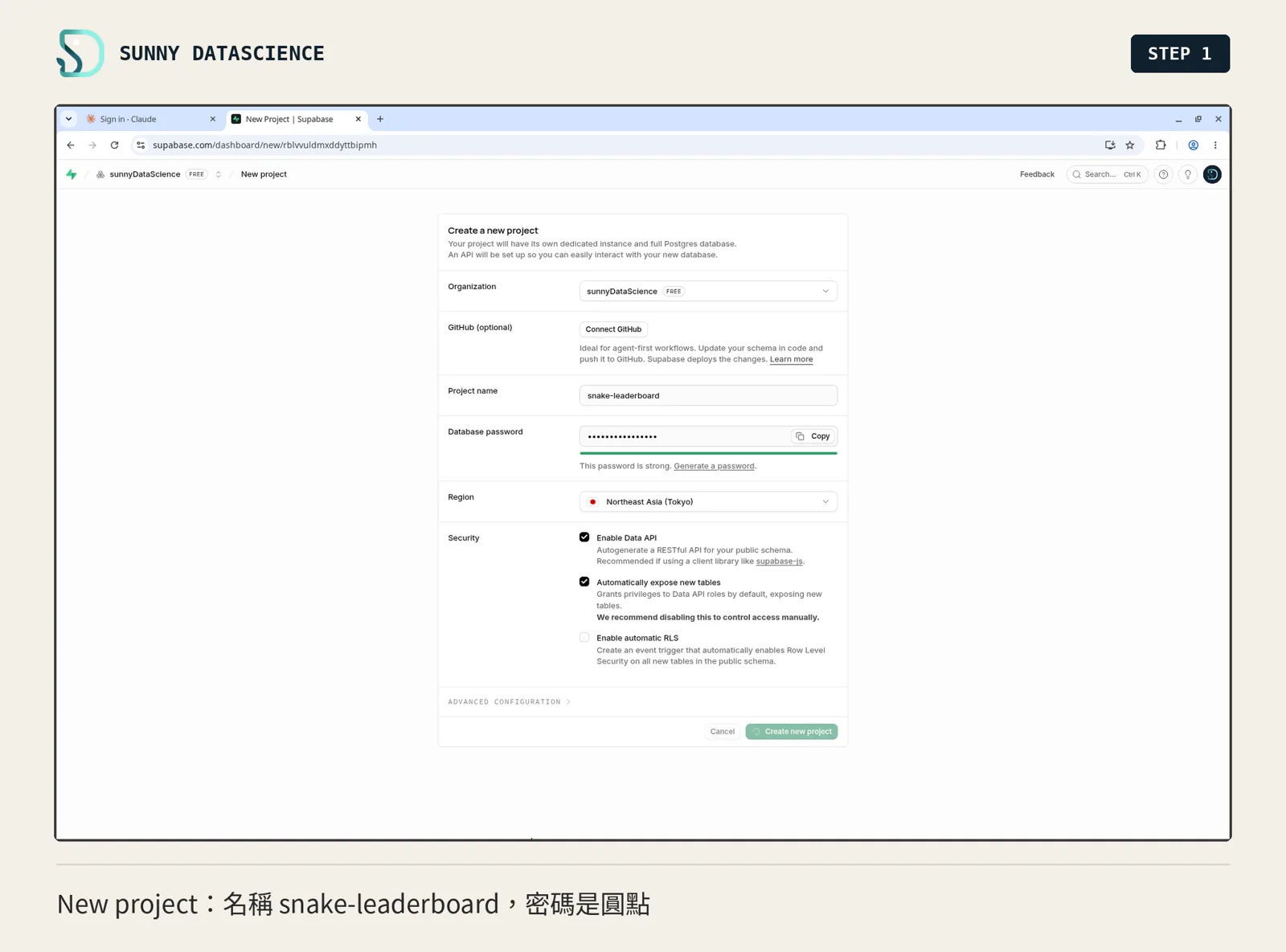
Task: Click the FREE badge in header
Action: point(197,174)
